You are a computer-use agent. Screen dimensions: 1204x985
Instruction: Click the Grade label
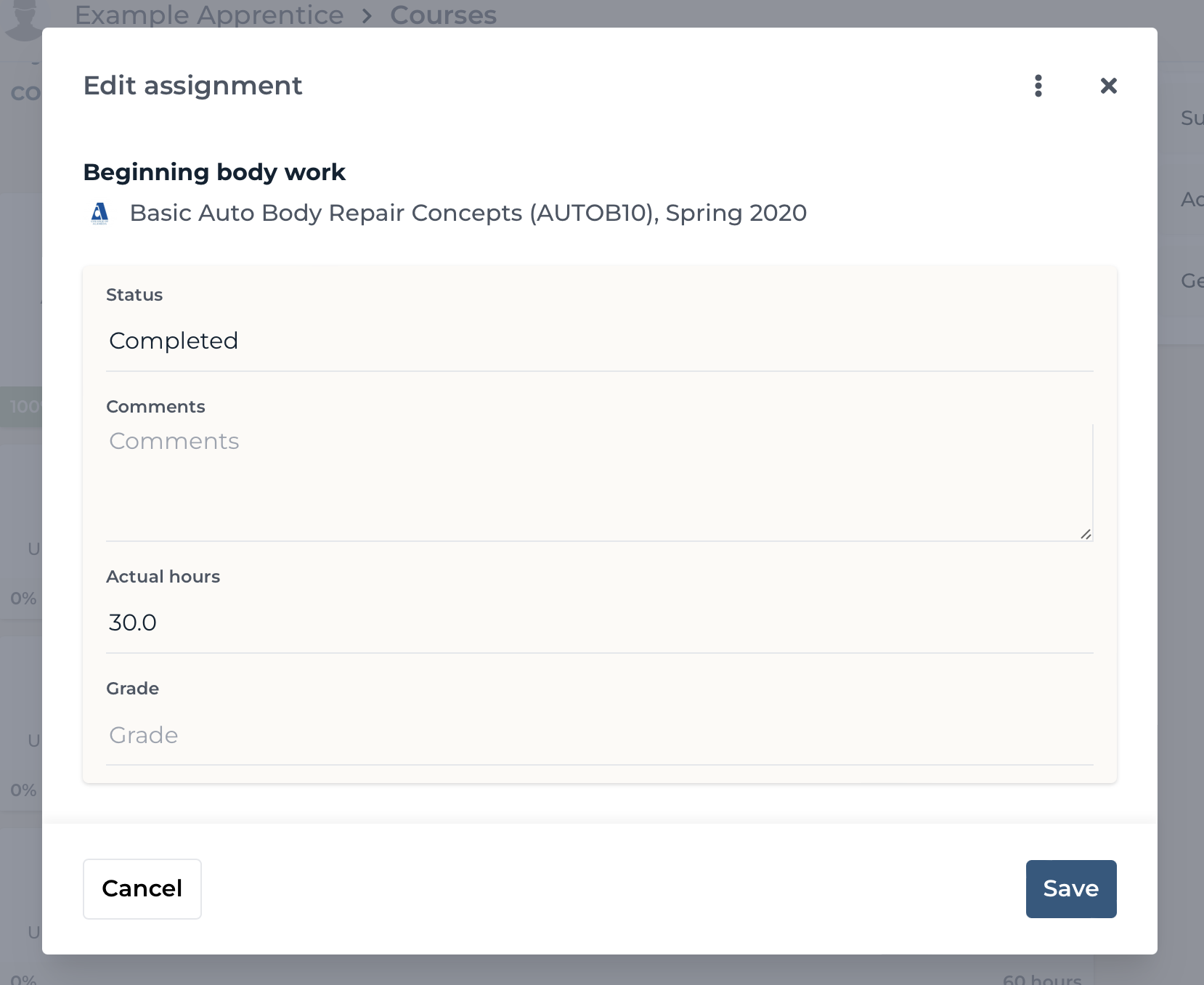[x=132, y=689]
